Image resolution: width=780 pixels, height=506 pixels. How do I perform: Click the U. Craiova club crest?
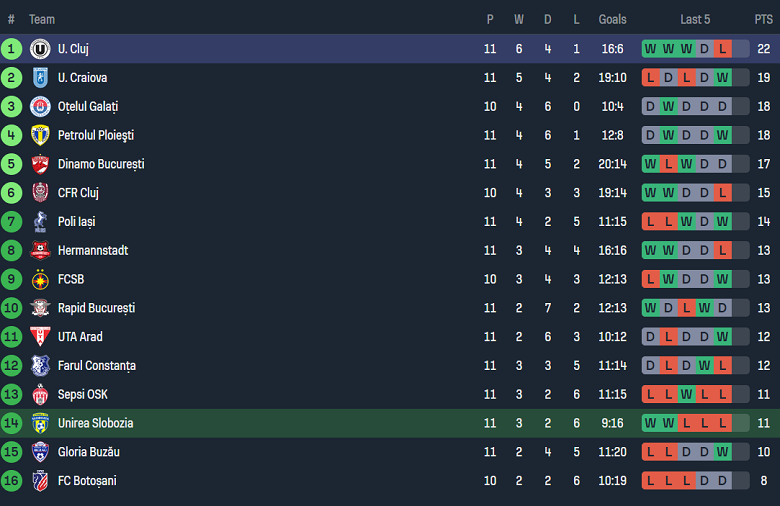(40, 78)
